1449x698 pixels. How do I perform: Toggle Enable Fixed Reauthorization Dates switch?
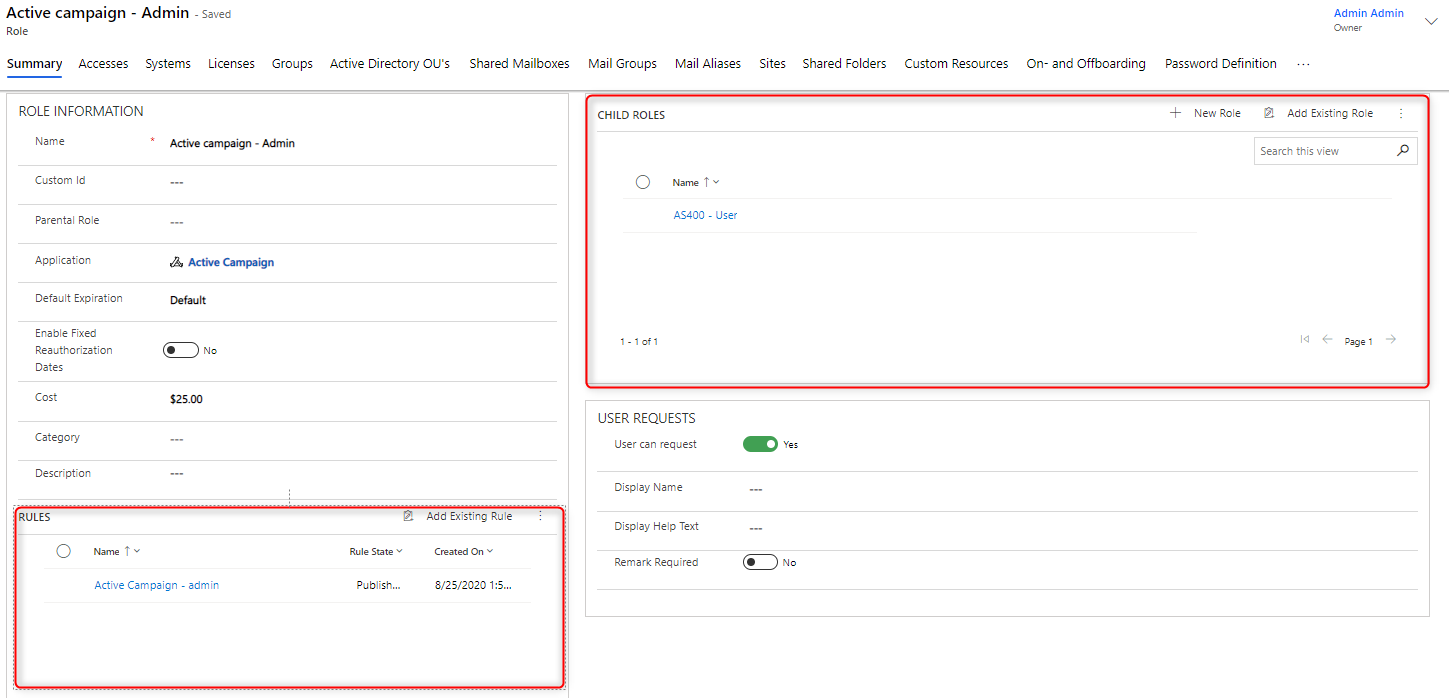(180, 350)
